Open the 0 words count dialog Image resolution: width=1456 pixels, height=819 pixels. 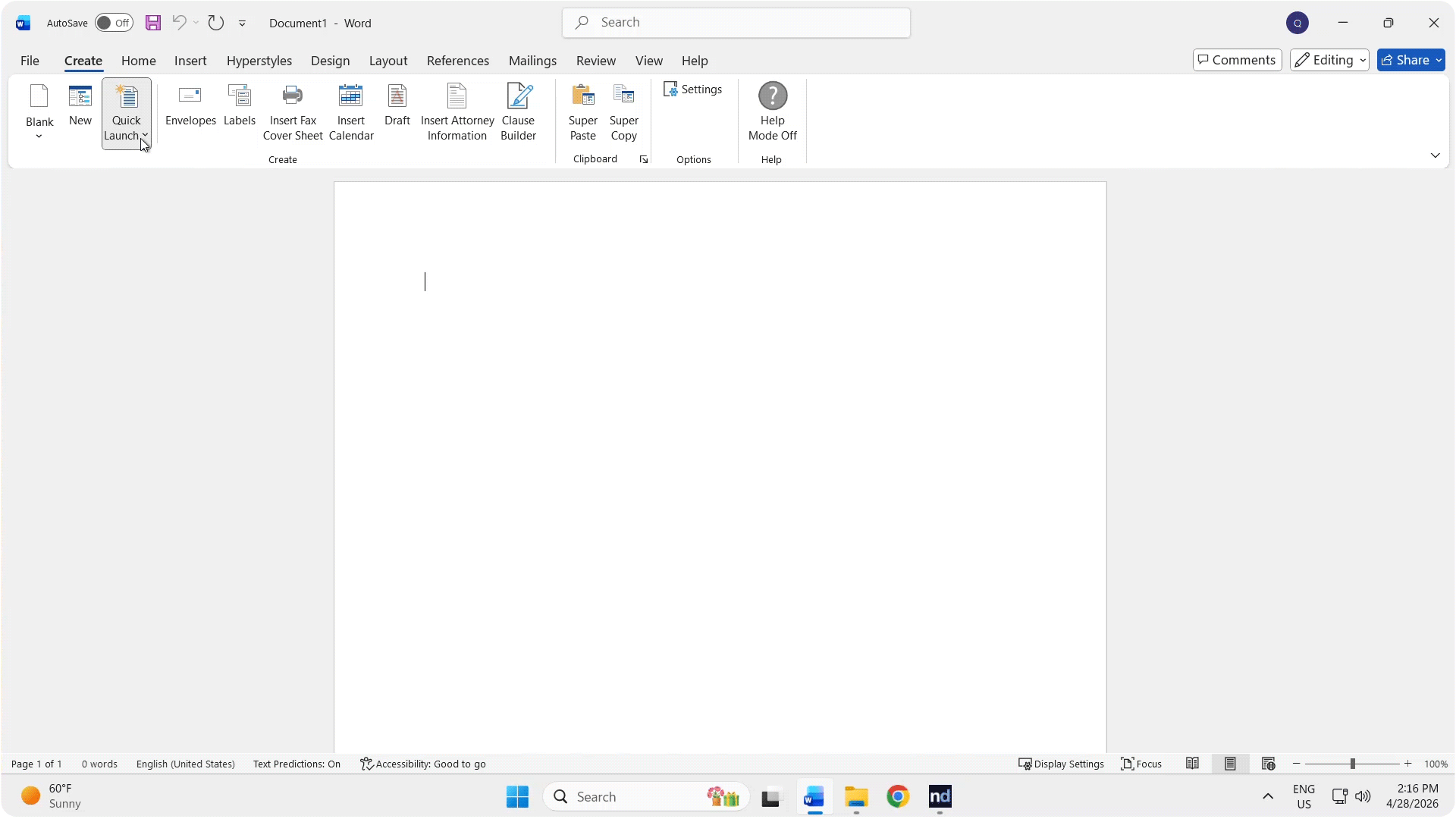point(99,764)
